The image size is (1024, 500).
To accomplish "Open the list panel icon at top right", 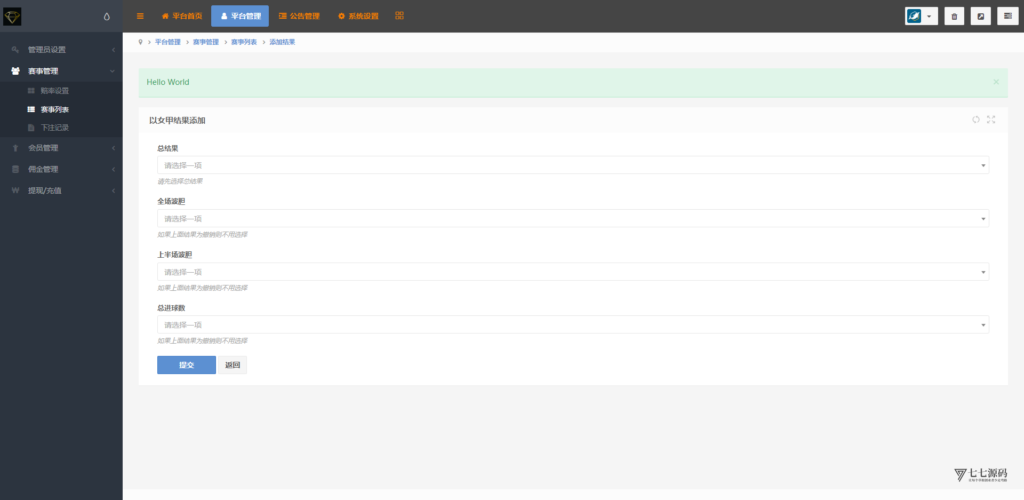I will tap(1008, 16).
